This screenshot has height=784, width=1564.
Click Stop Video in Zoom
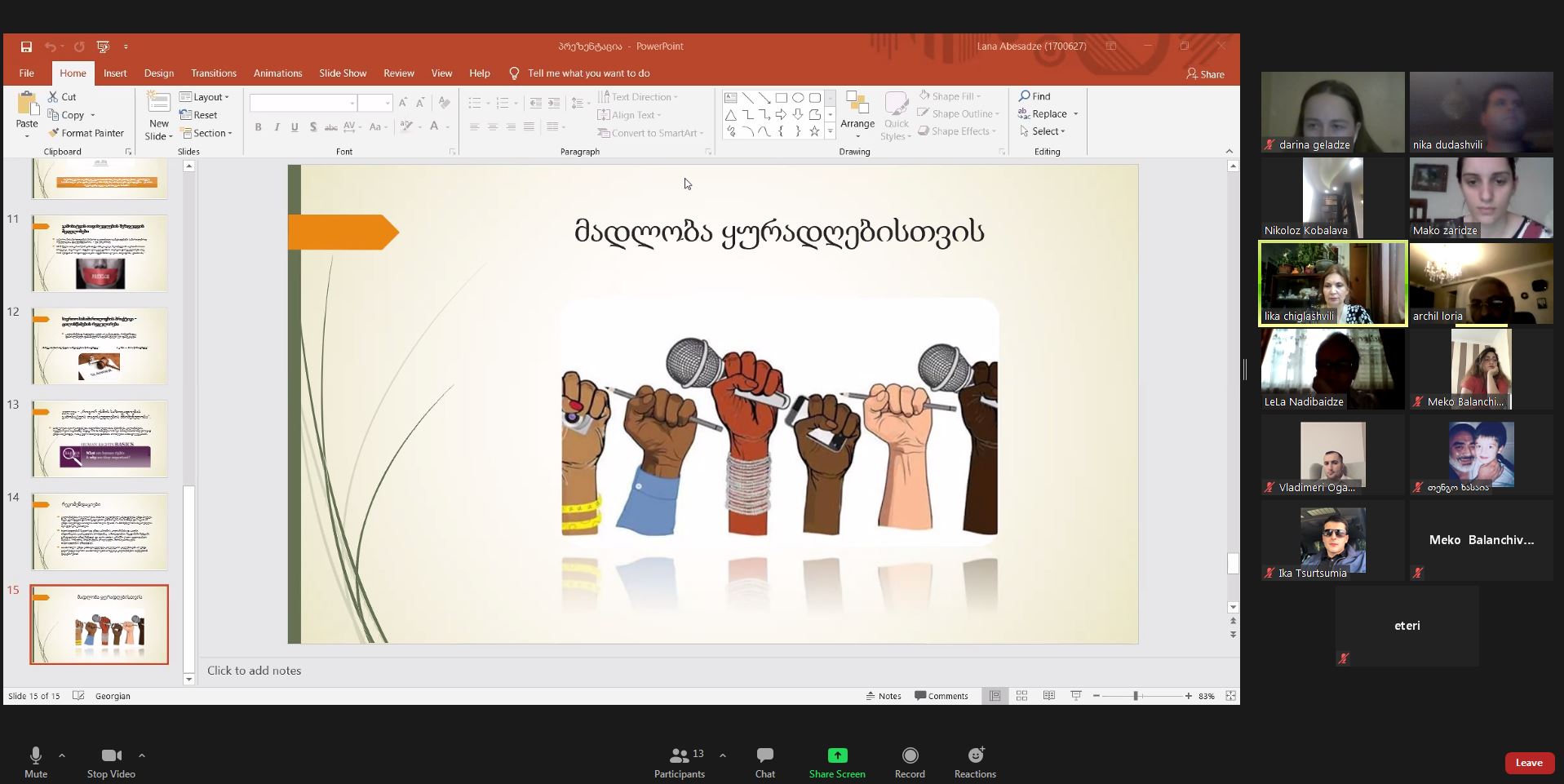(x=111, y=763)
